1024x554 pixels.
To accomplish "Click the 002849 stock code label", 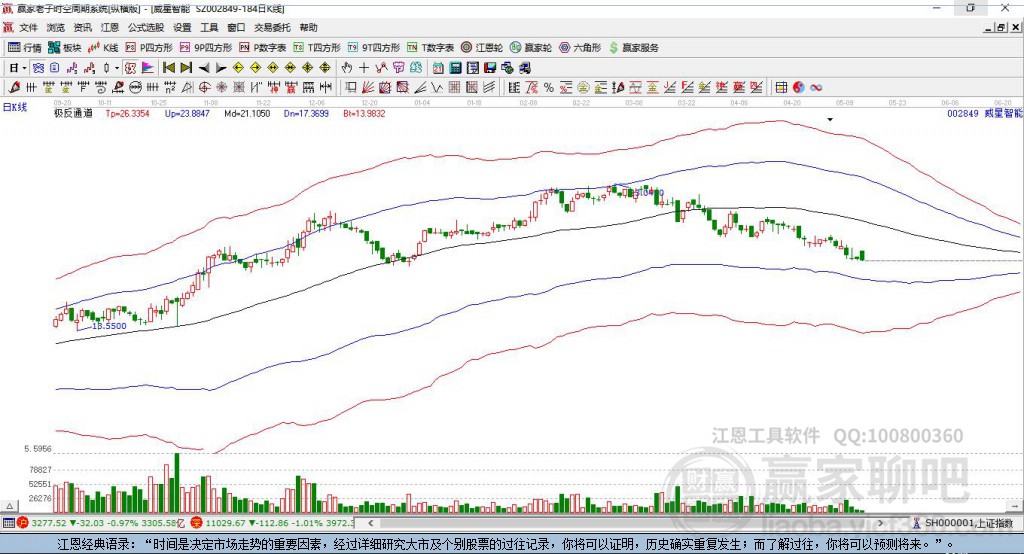I will coord(963,113).
